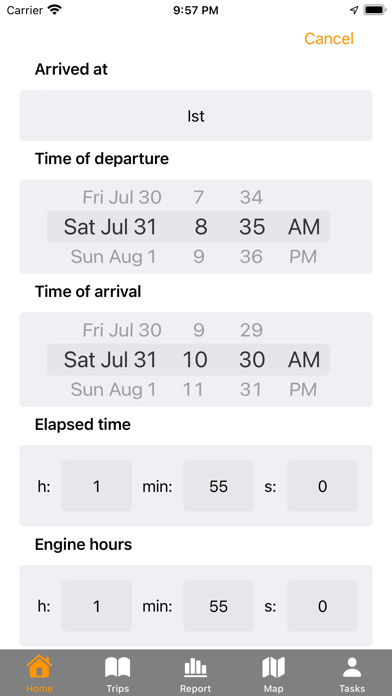Open the Tasks person icon

pos(352,667)
